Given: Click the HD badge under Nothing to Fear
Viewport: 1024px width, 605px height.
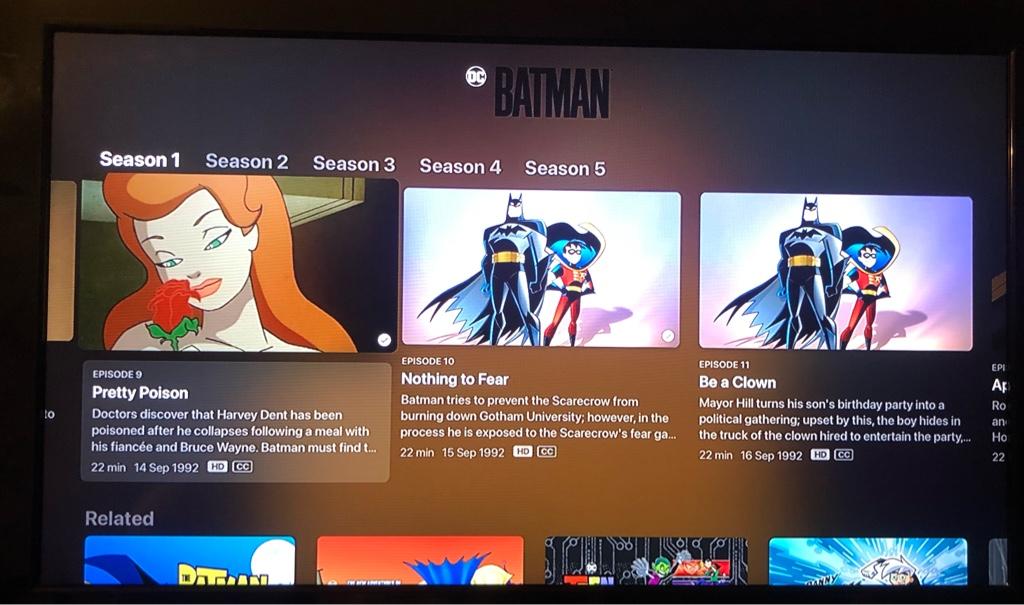Looking at the screenshot, I should click(522, 451).
